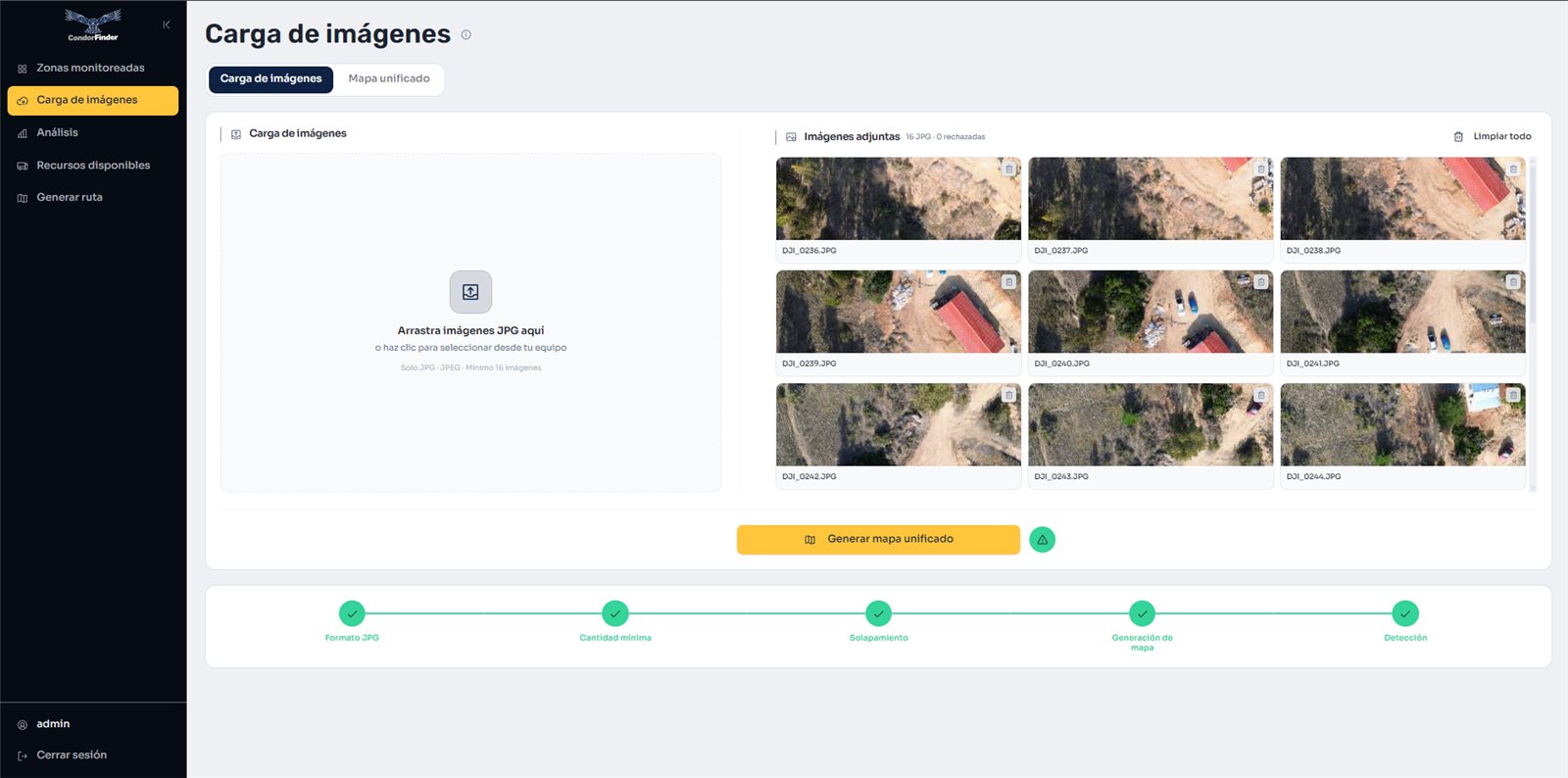
Task: Click the image gallery vertical scrollbar
Action: click(1533, 323)
